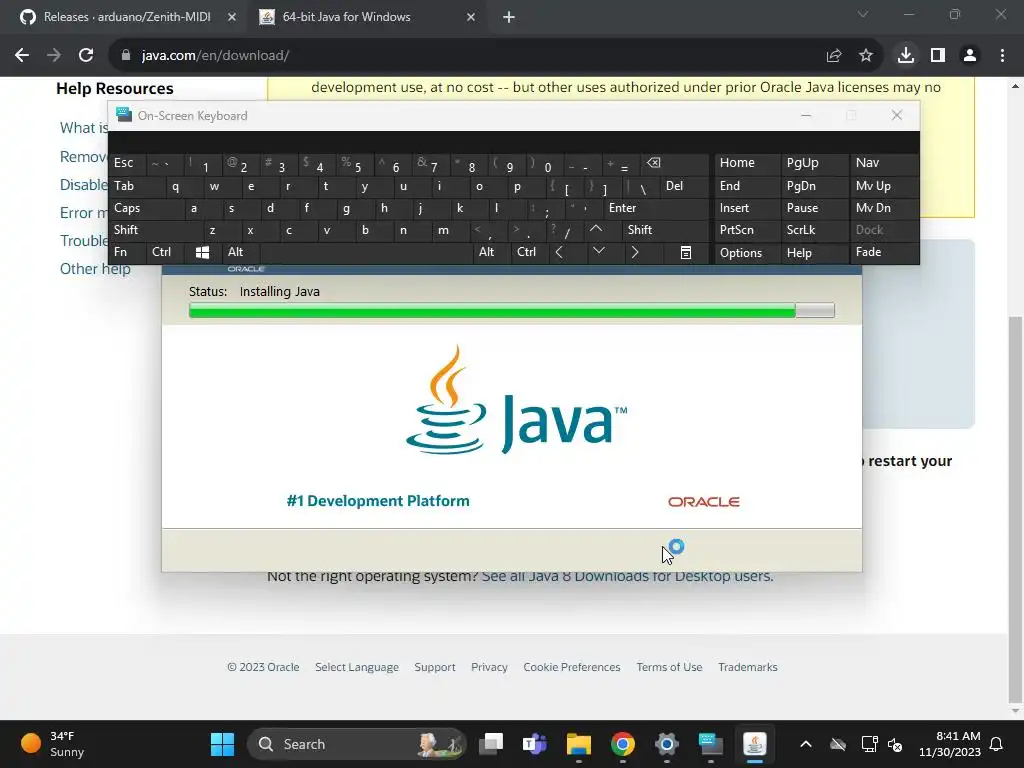Tap the space bar on On-Screen Keyboard

[x=368, y=252]
